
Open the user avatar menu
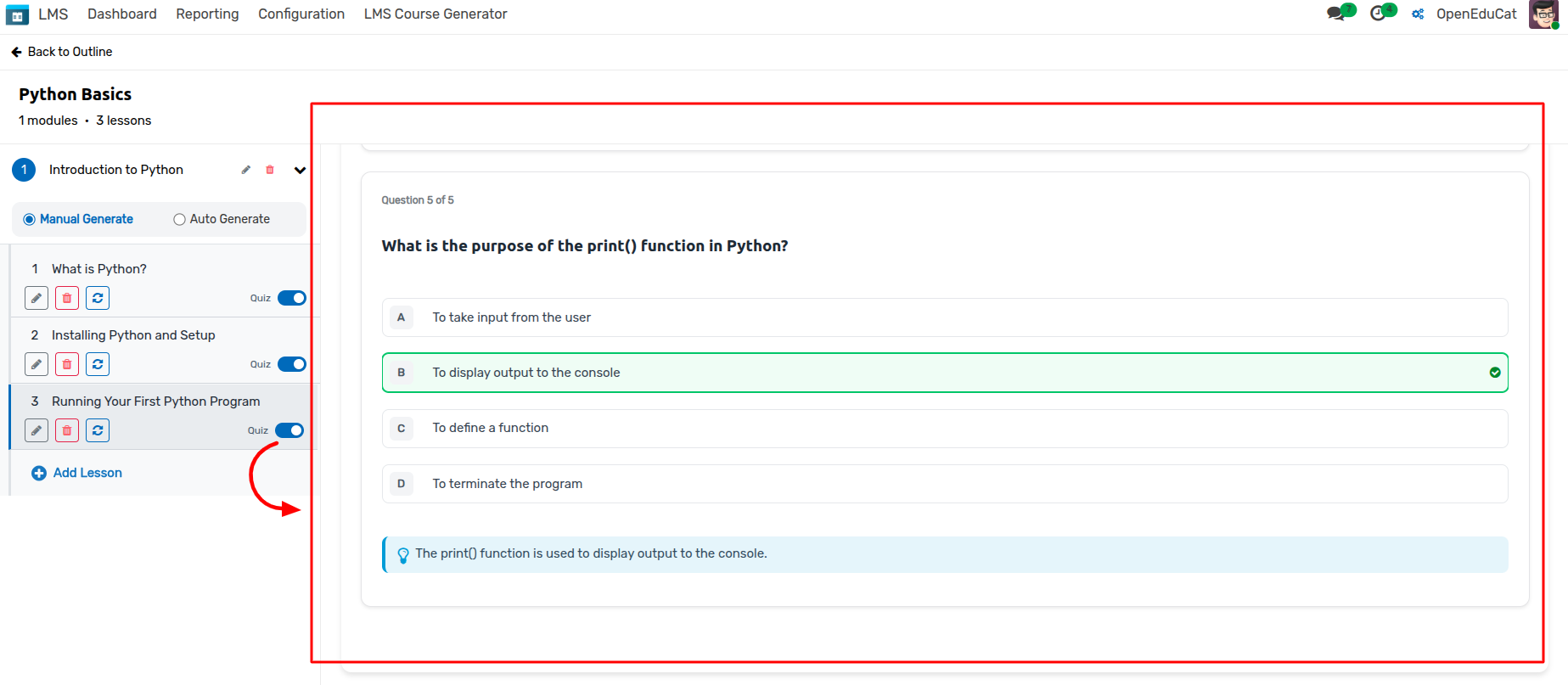pyautogui.click(x=1543, y=14)
